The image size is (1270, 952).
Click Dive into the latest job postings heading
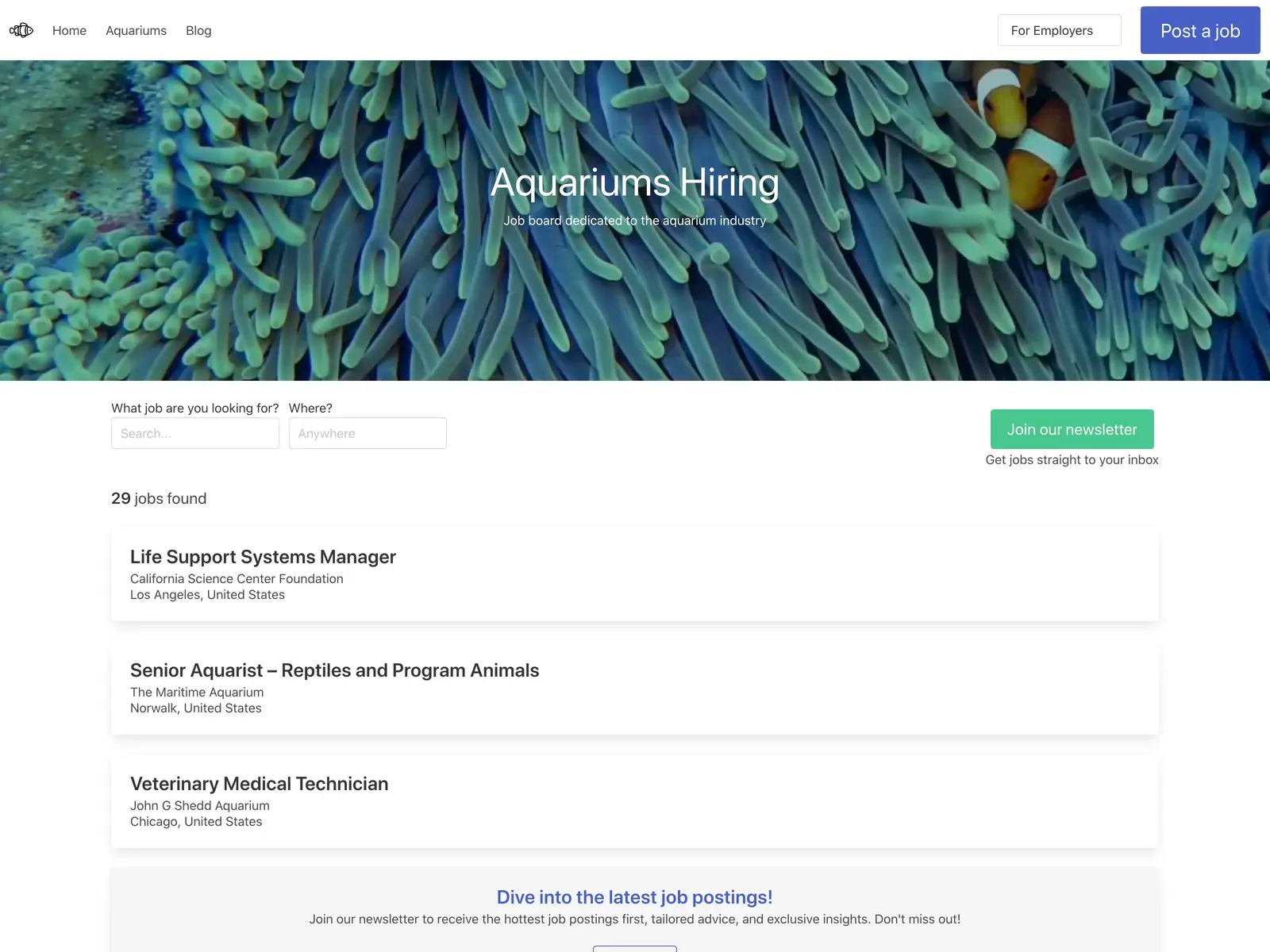[x=635, y=897]
